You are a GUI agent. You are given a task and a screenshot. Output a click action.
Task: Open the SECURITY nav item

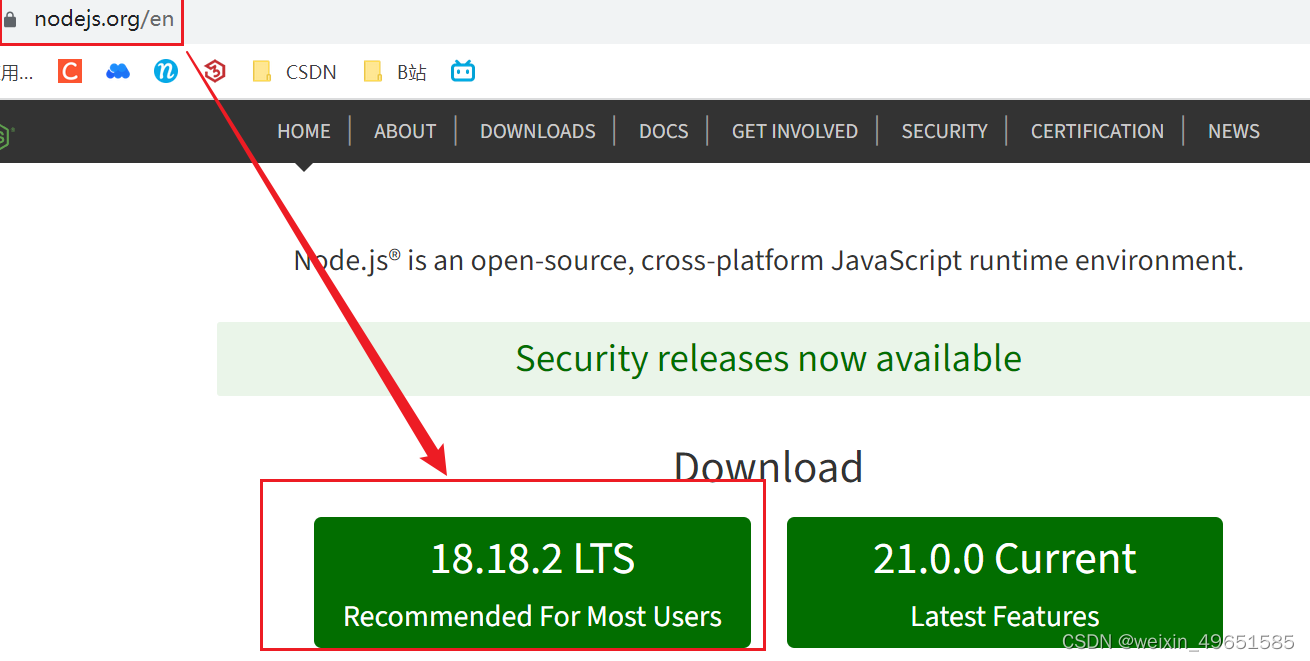pos(944,131)
